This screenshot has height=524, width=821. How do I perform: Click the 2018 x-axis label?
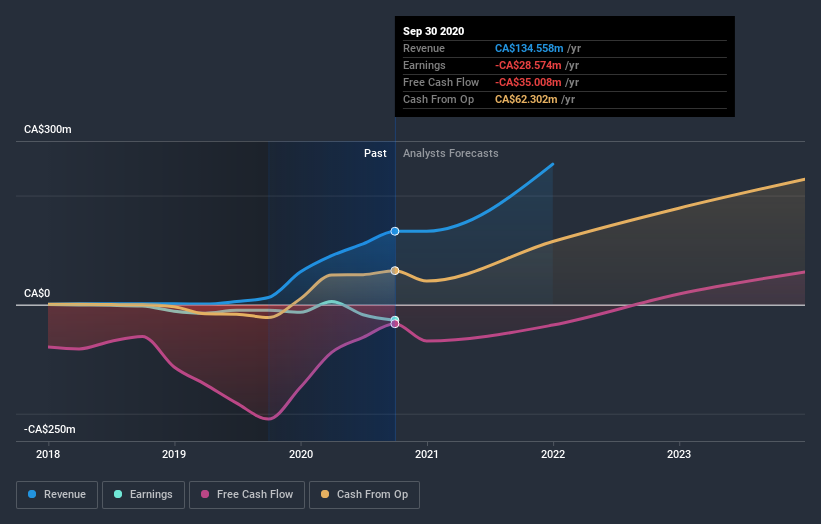[48, 454]
